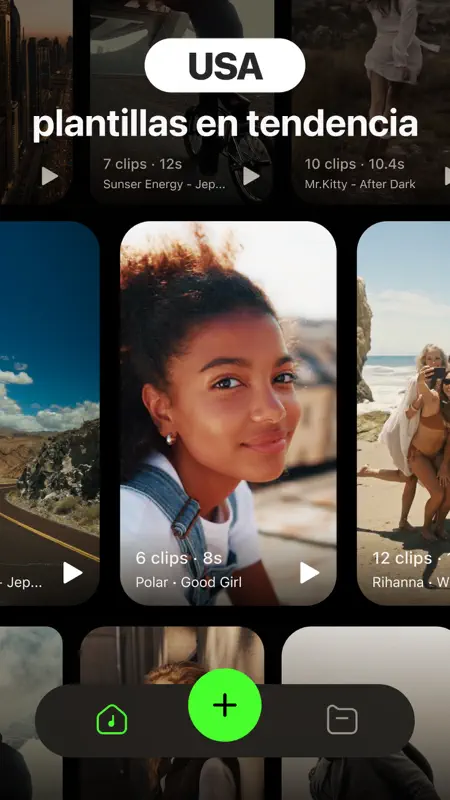Play the dark city skyline template
The width and height of the screenshot is (450, 800).
49,176
